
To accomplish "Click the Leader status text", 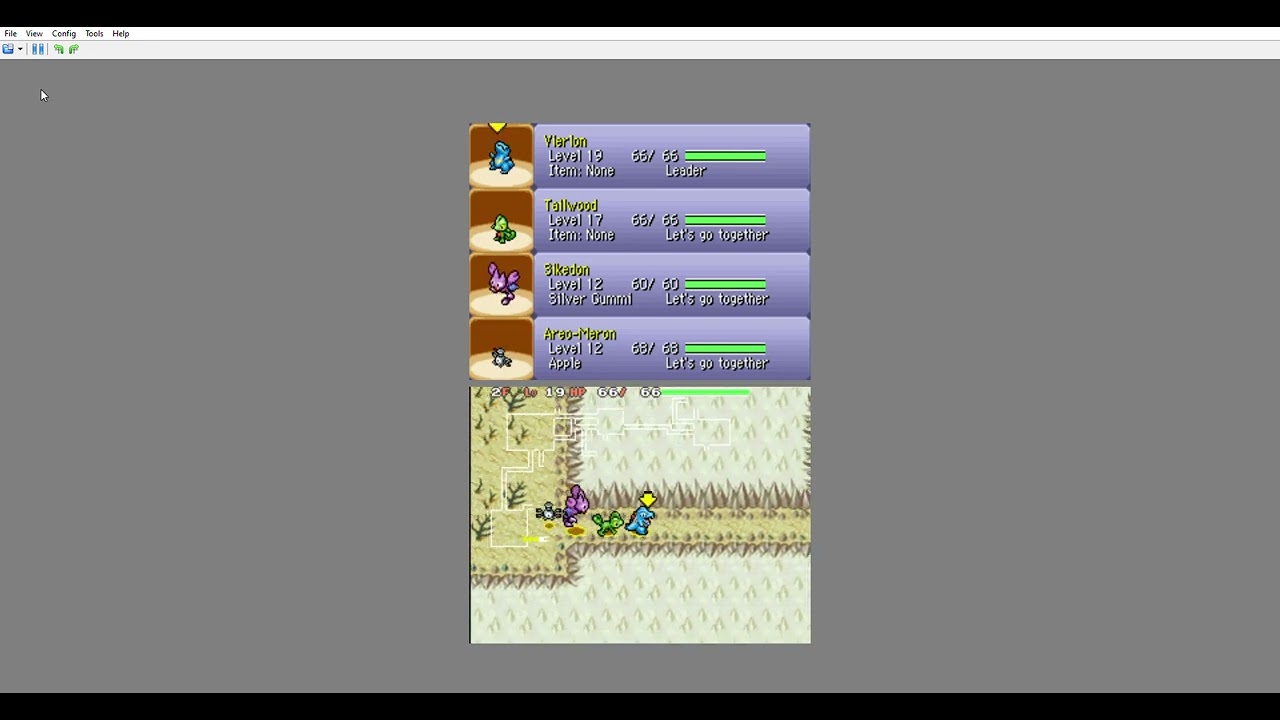I will pyautogui.click(x=686, y=171).
